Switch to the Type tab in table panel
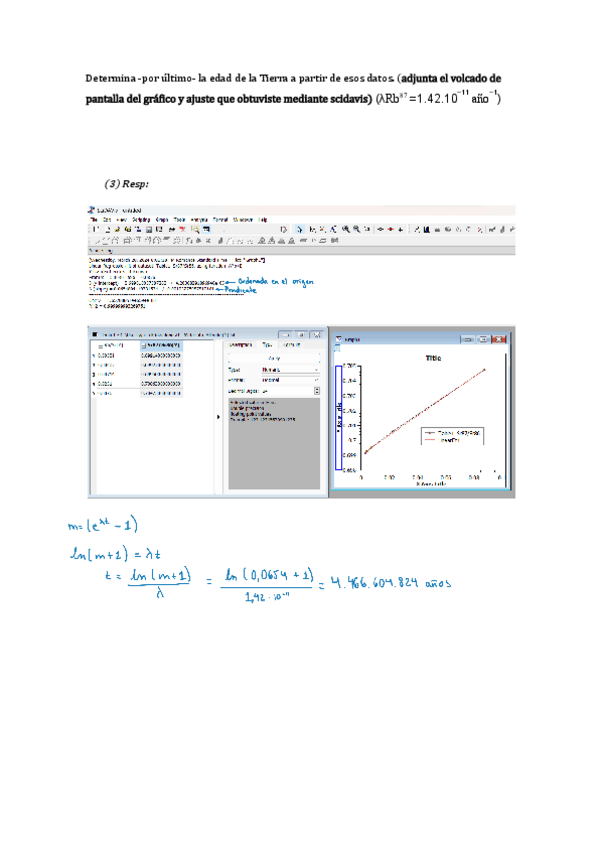 click(267, 344)
